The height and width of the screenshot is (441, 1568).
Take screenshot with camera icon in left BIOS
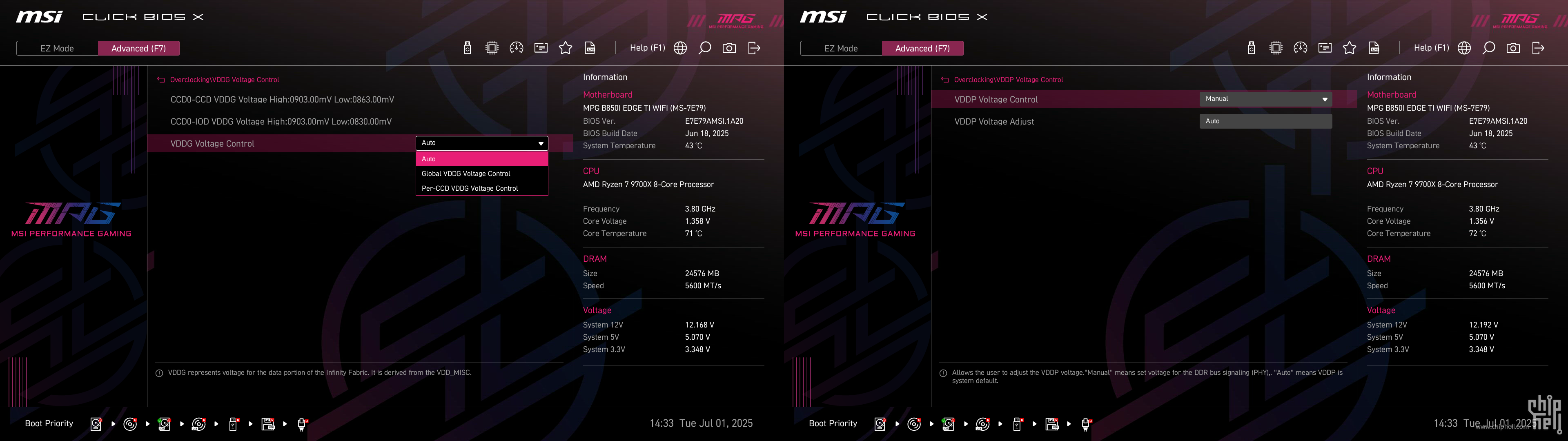[x=729, y=48]
